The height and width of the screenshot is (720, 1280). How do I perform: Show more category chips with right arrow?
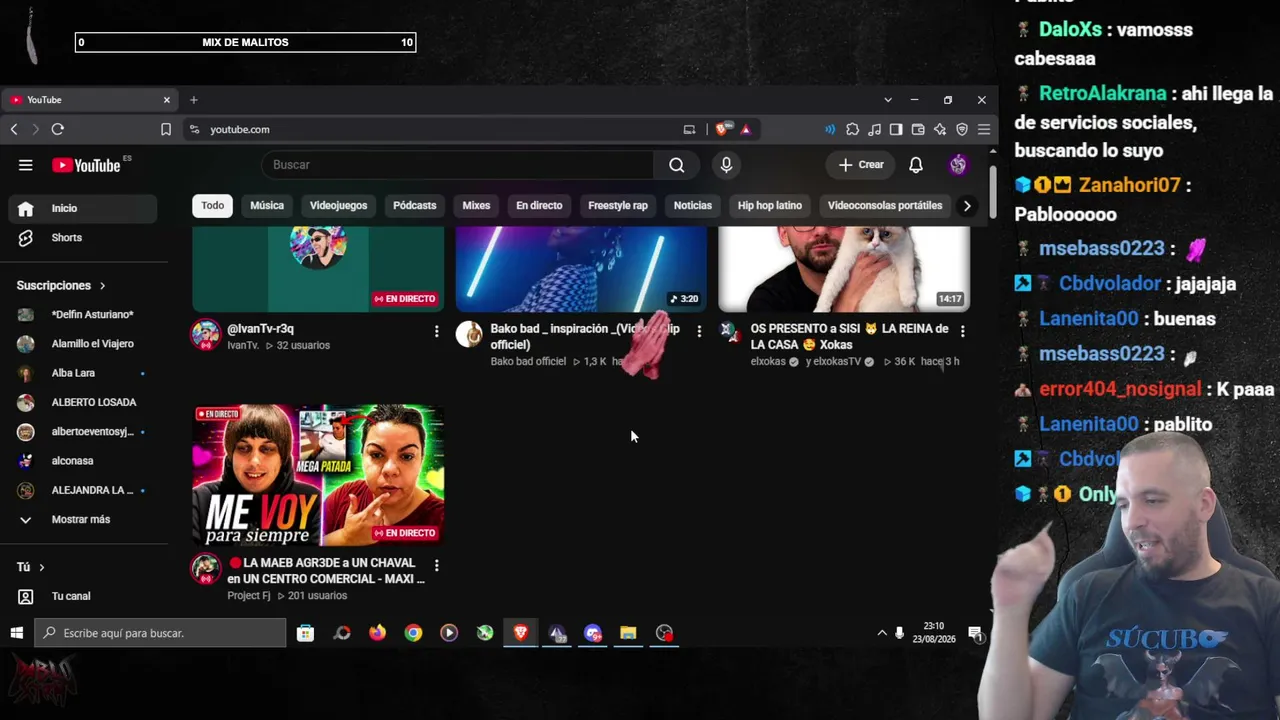click(x=966, y=206)
